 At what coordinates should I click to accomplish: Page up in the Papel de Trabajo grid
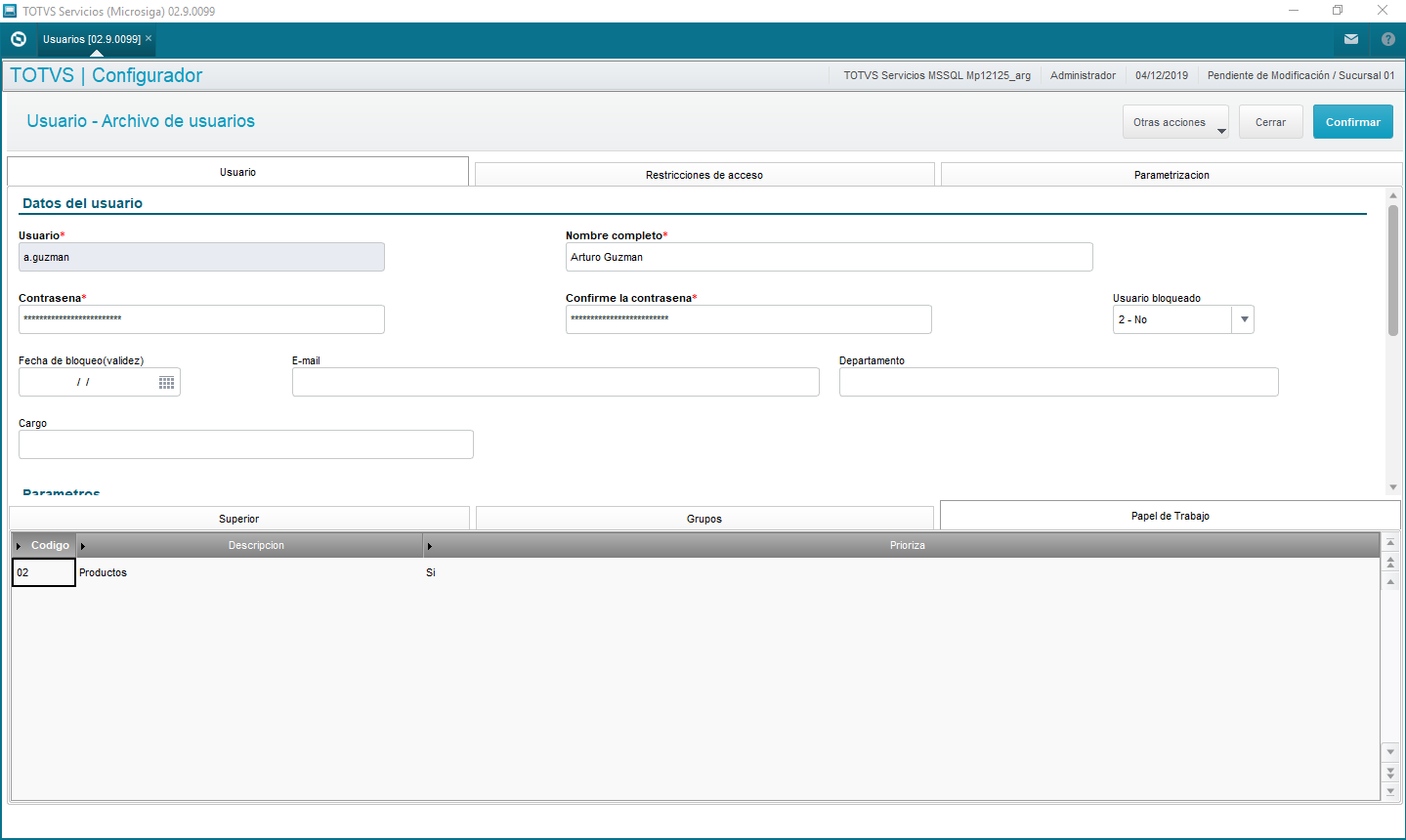click(1390, 562)
